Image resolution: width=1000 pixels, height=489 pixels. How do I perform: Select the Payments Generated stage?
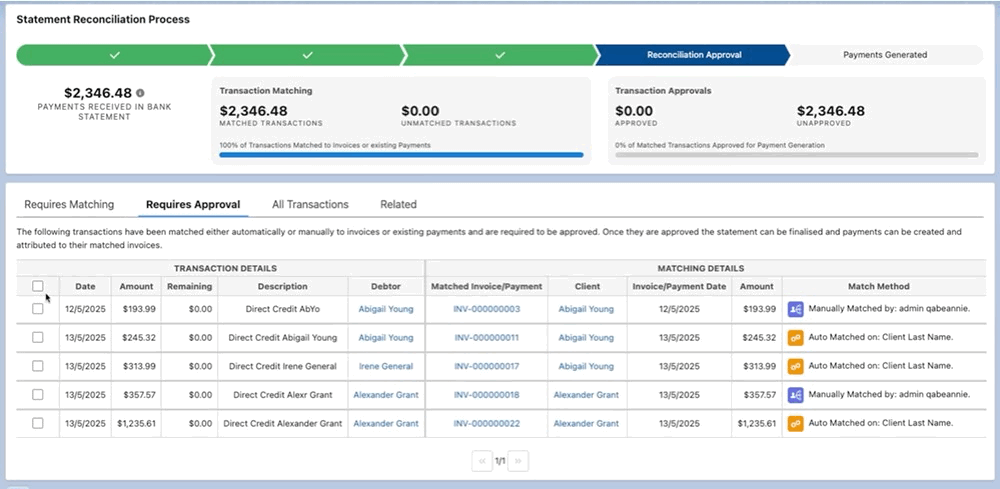[x=885, y=55]
